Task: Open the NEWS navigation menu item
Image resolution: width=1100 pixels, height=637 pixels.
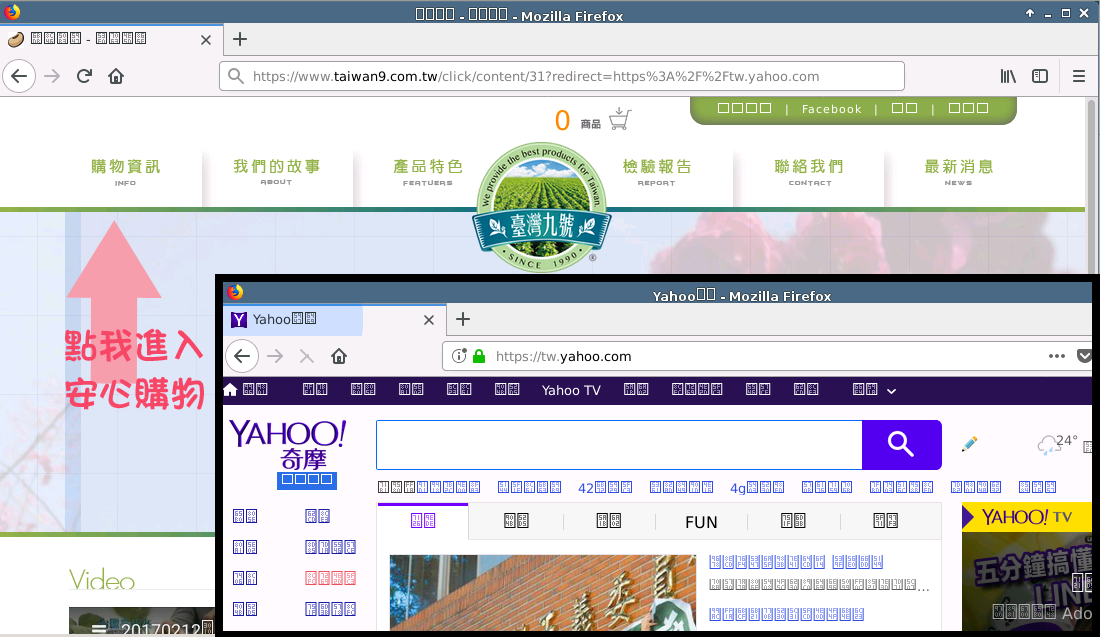Action: pyautogui.click(x=958, y=173)
